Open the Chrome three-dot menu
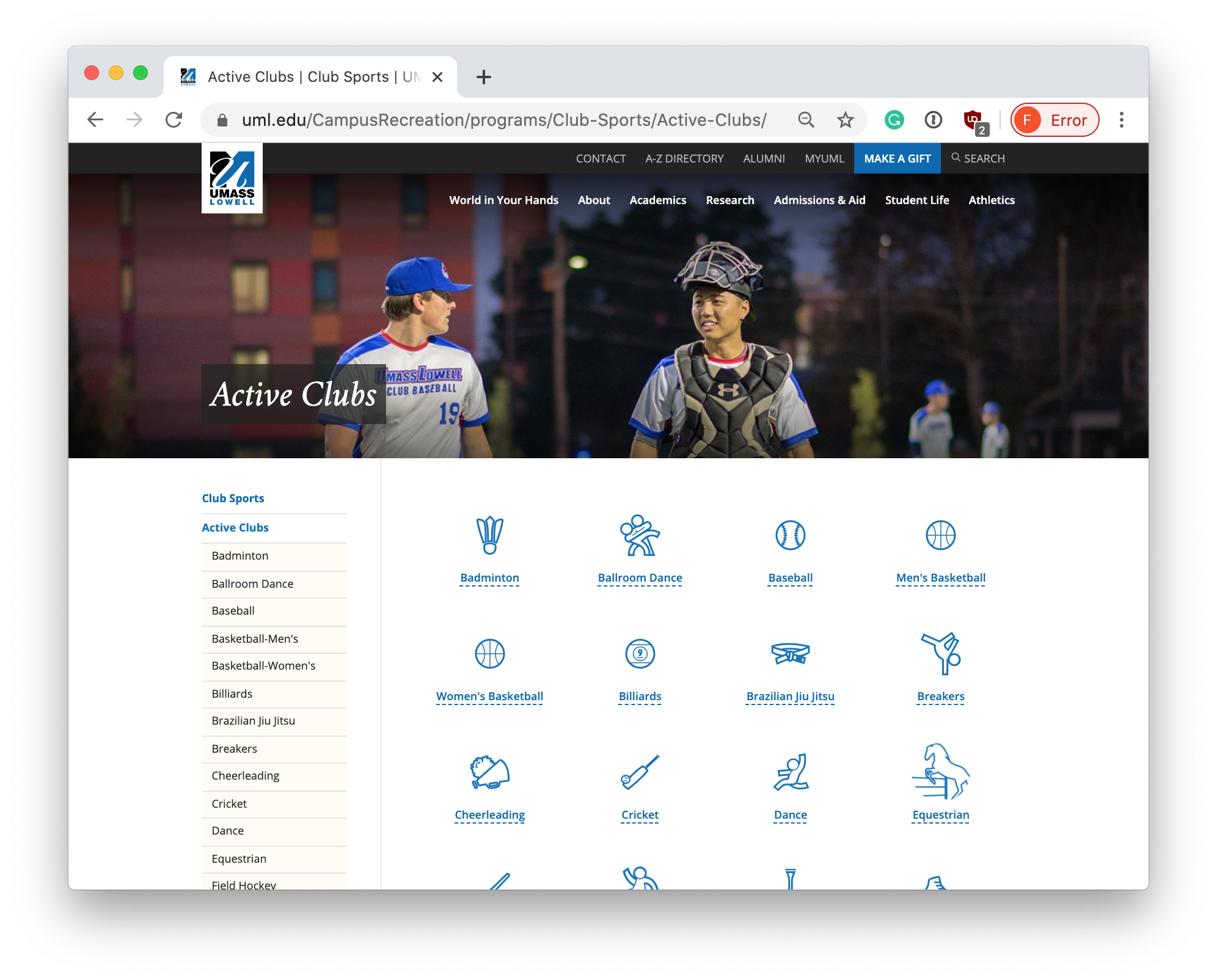The height and width of the screenshot is (980, 1217). point(1121,120)
